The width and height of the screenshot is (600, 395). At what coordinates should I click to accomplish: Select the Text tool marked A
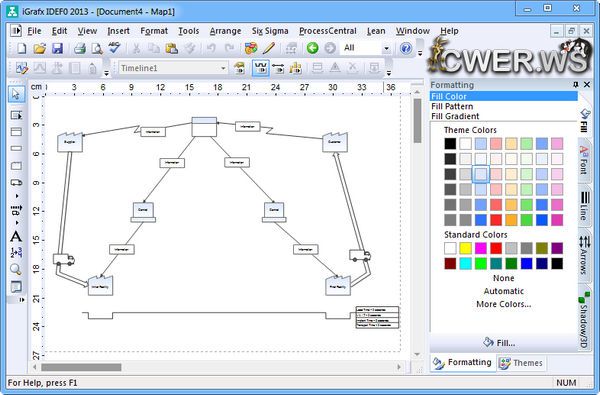point(16,237)
